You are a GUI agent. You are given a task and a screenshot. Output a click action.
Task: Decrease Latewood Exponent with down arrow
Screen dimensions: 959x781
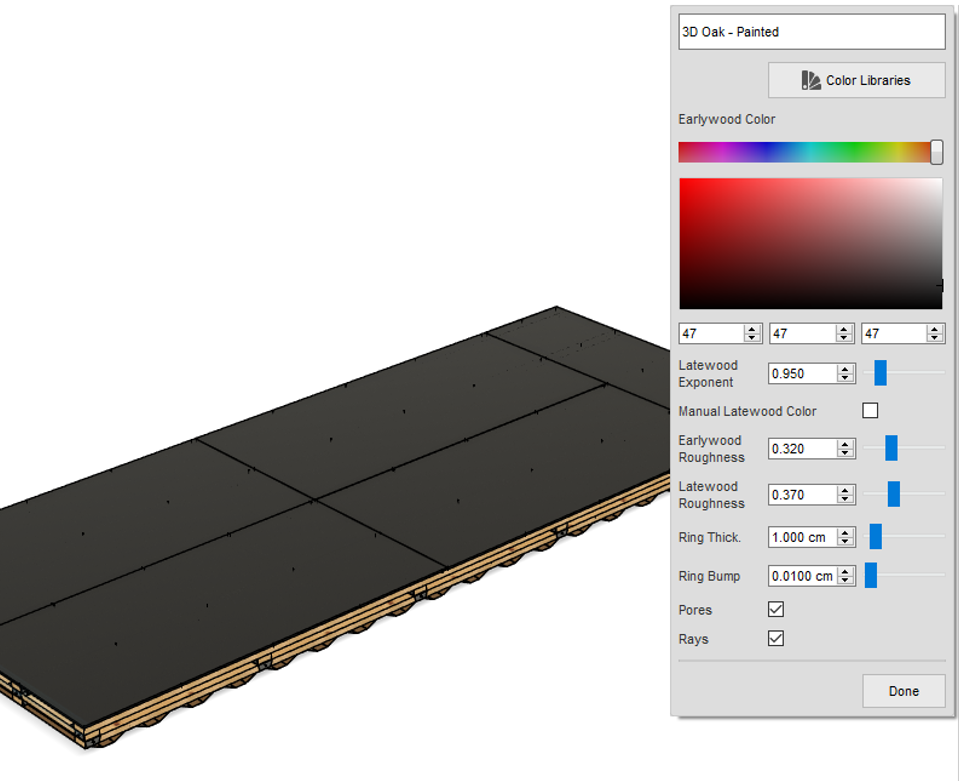coord(845,378)
